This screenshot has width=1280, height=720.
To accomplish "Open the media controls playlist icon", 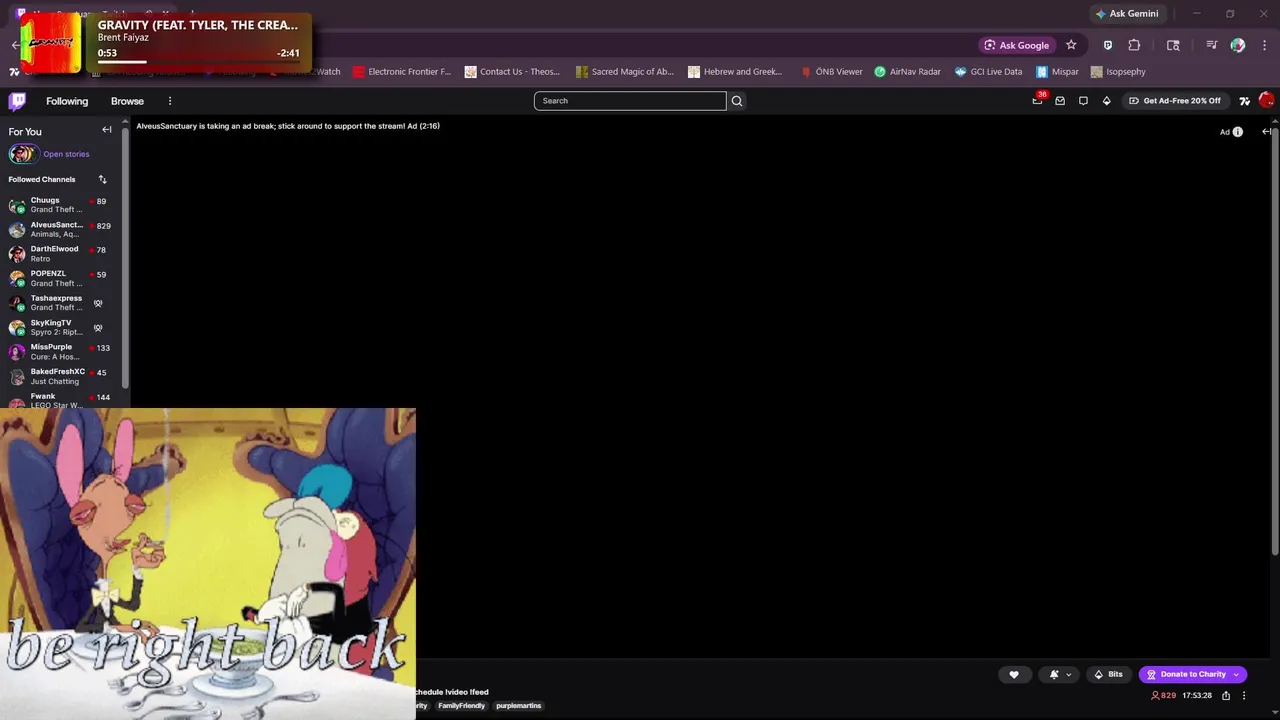I will [x=1211, y=45].
